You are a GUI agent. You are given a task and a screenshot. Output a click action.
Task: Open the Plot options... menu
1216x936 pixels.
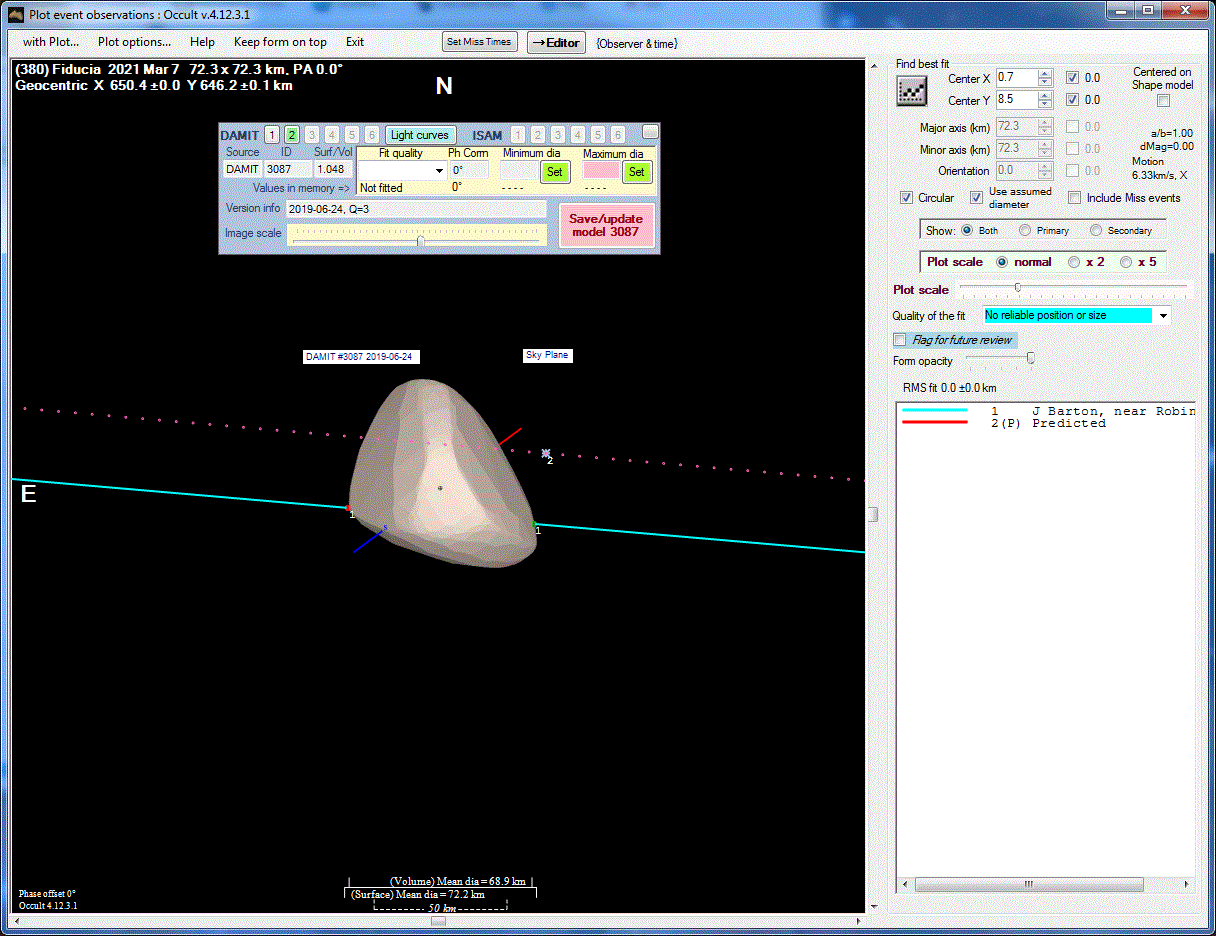point(134,42)
